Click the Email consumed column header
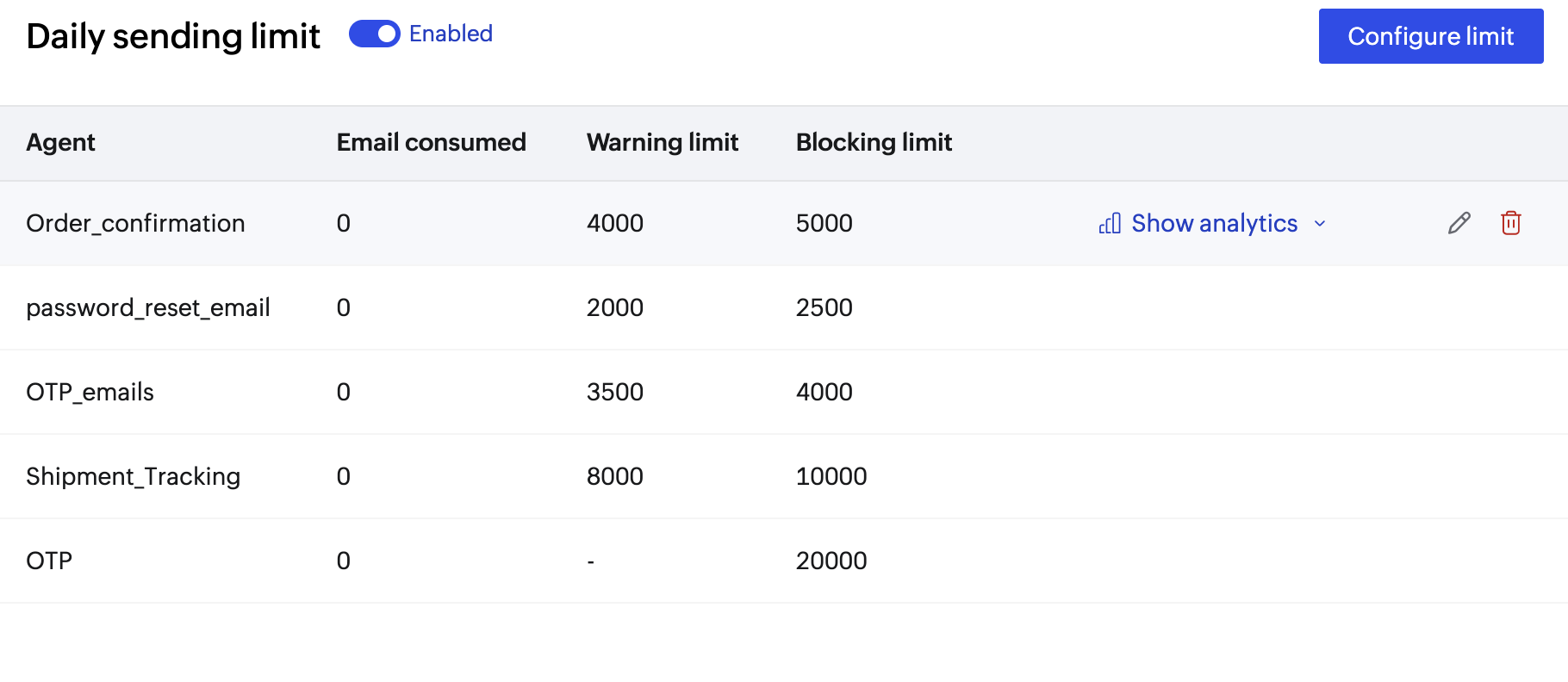This screenshot has height=682, width=1568. 431,143
